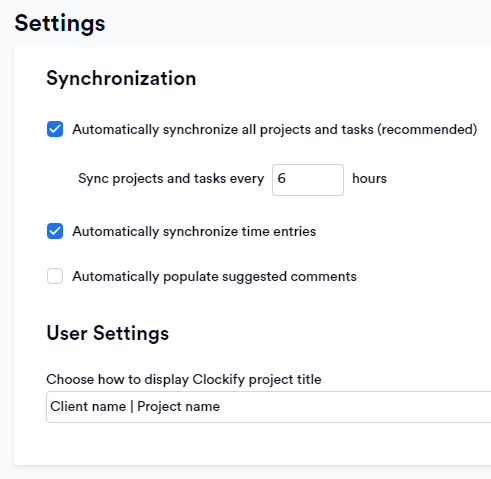This screenshot has height=479, width=491.
Task: Click the 'Sync projects and tasks every' label
Action: tap(171, 179)
